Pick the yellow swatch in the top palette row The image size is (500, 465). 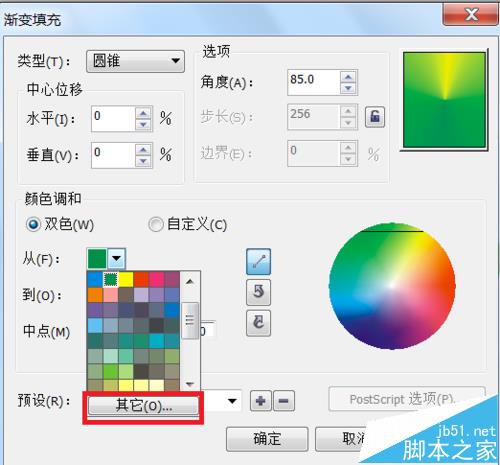click(126, 279)
